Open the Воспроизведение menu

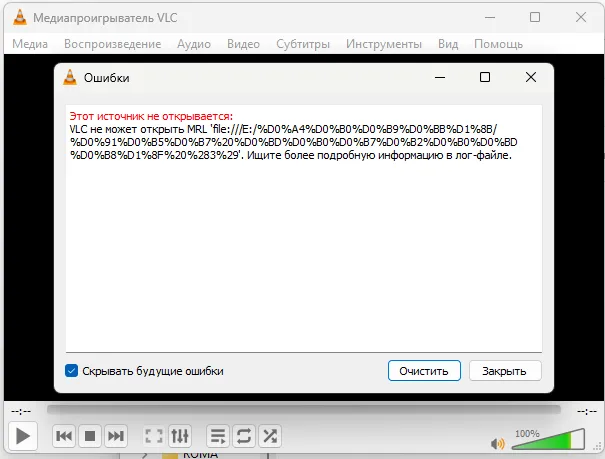pyautogui.click(x=113, y=44)
